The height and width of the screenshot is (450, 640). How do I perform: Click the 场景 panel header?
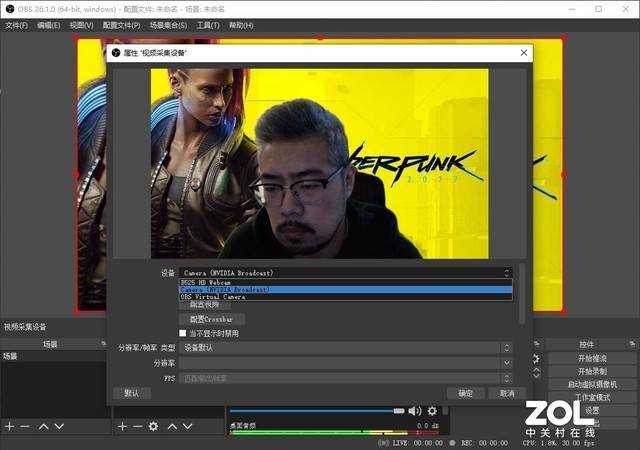pos(50,344)
